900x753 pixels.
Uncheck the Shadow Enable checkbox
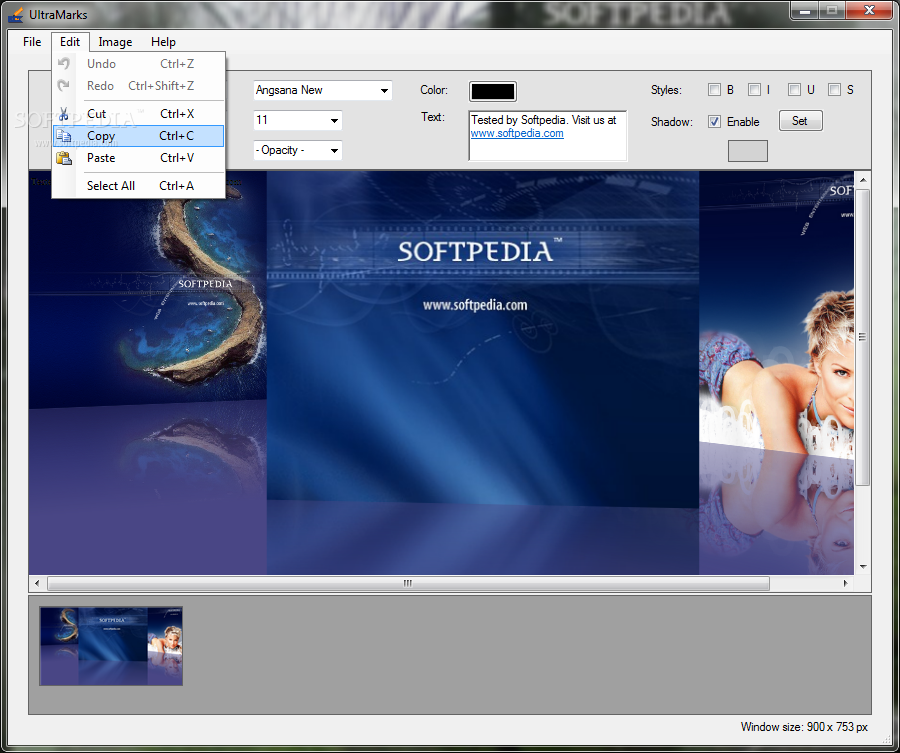point(714,122)
